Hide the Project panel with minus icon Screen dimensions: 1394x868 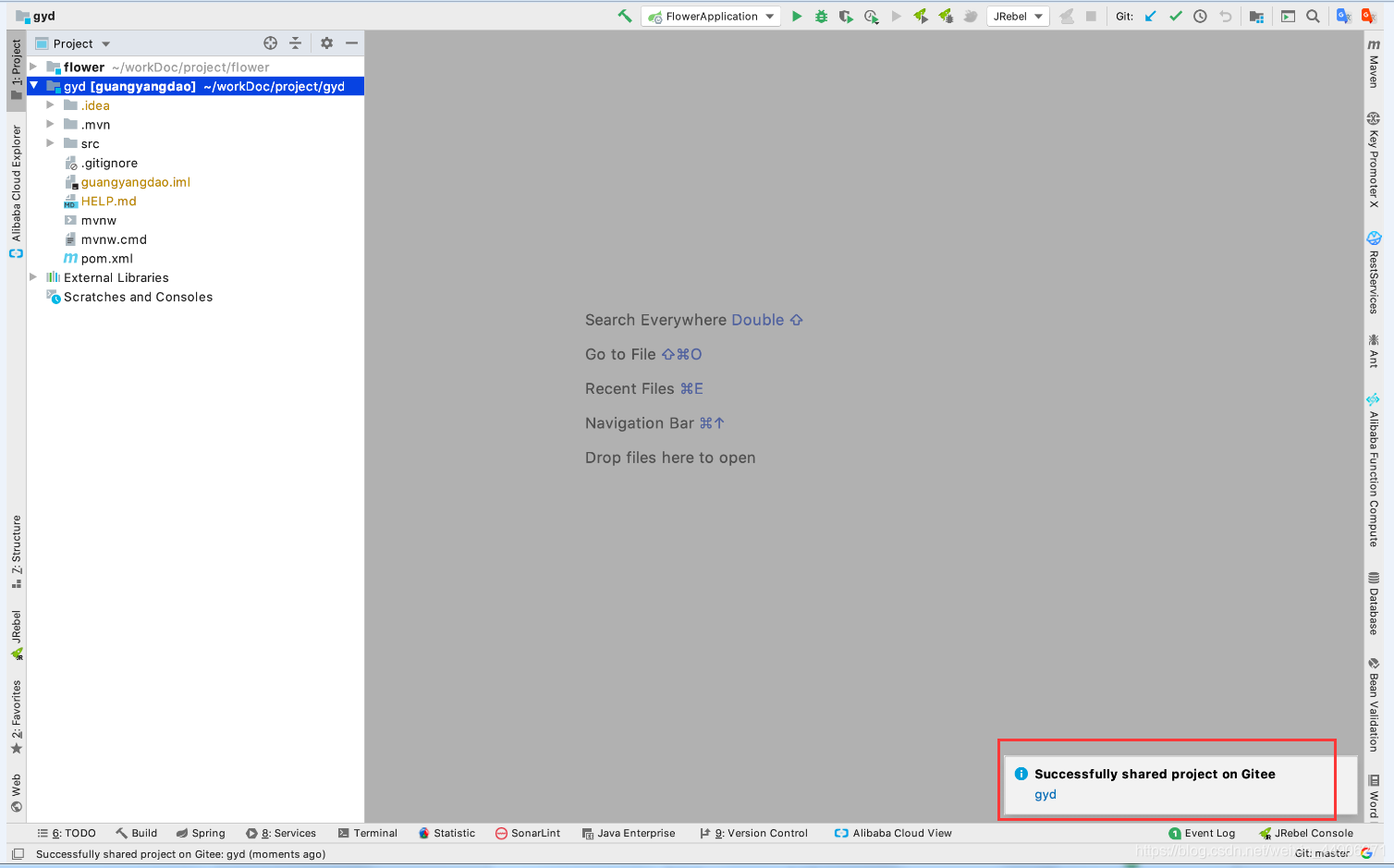[351, 43]
